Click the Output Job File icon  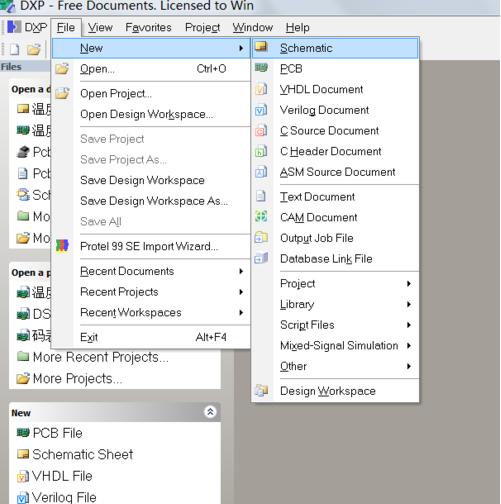[261, 237]
